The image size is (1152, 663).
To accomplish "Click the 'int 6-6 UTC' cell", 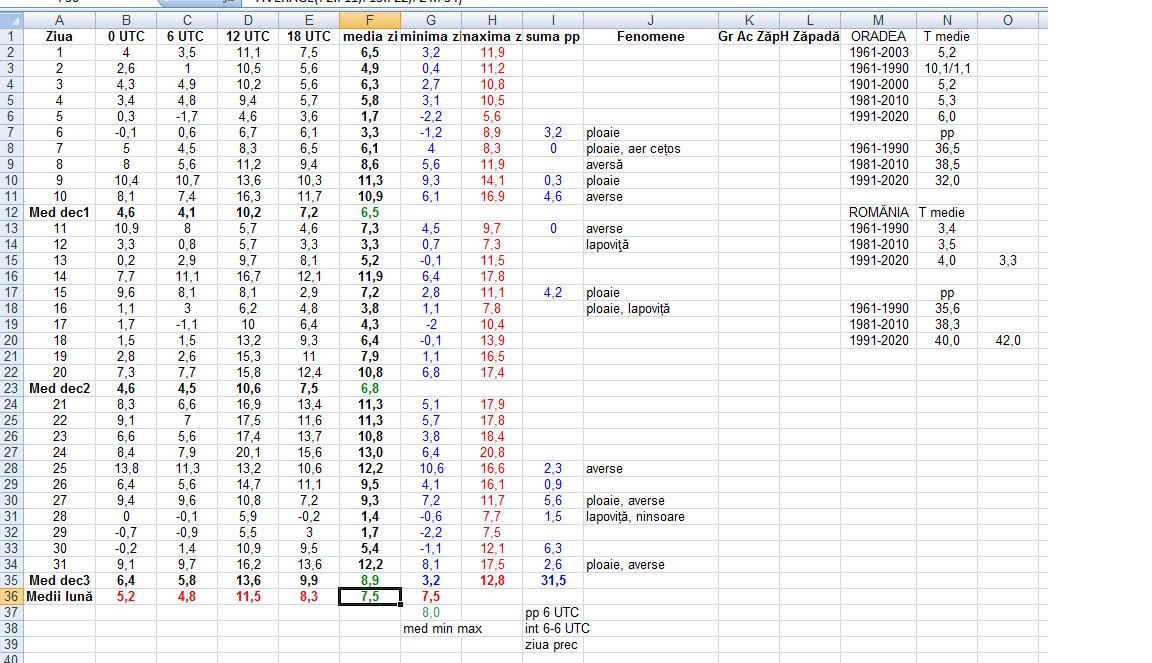I will pos(558,628).
